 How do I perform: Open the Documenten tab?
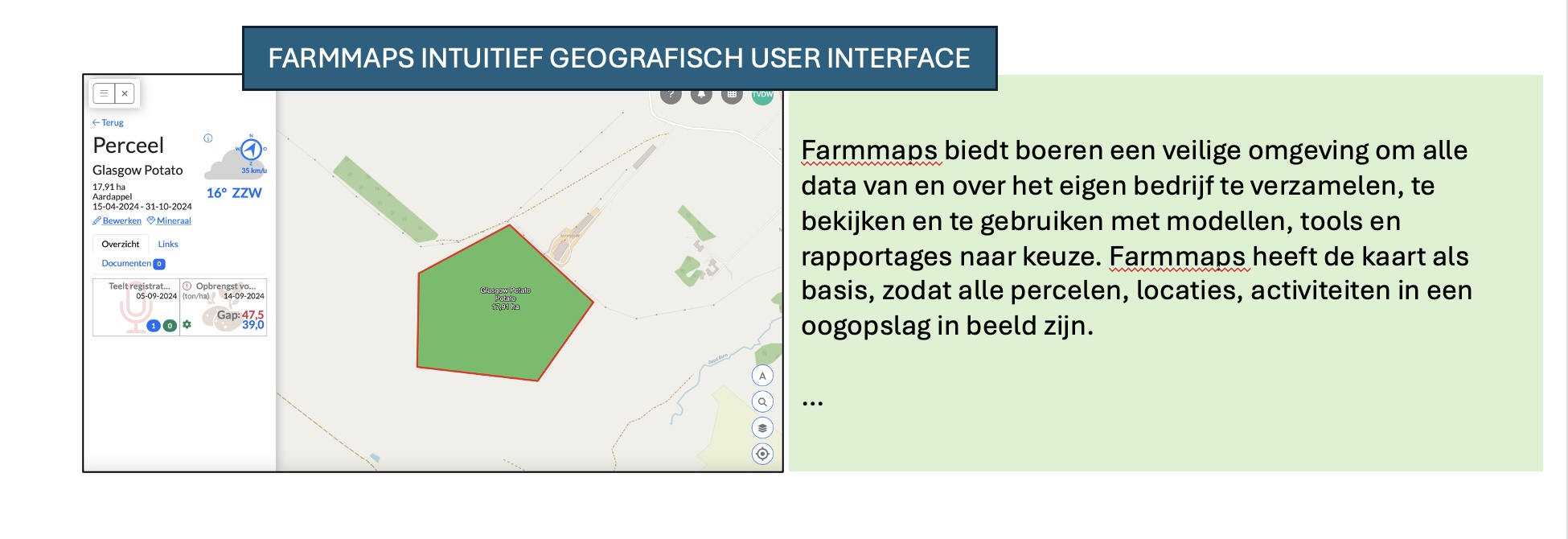tap(133, 264)
